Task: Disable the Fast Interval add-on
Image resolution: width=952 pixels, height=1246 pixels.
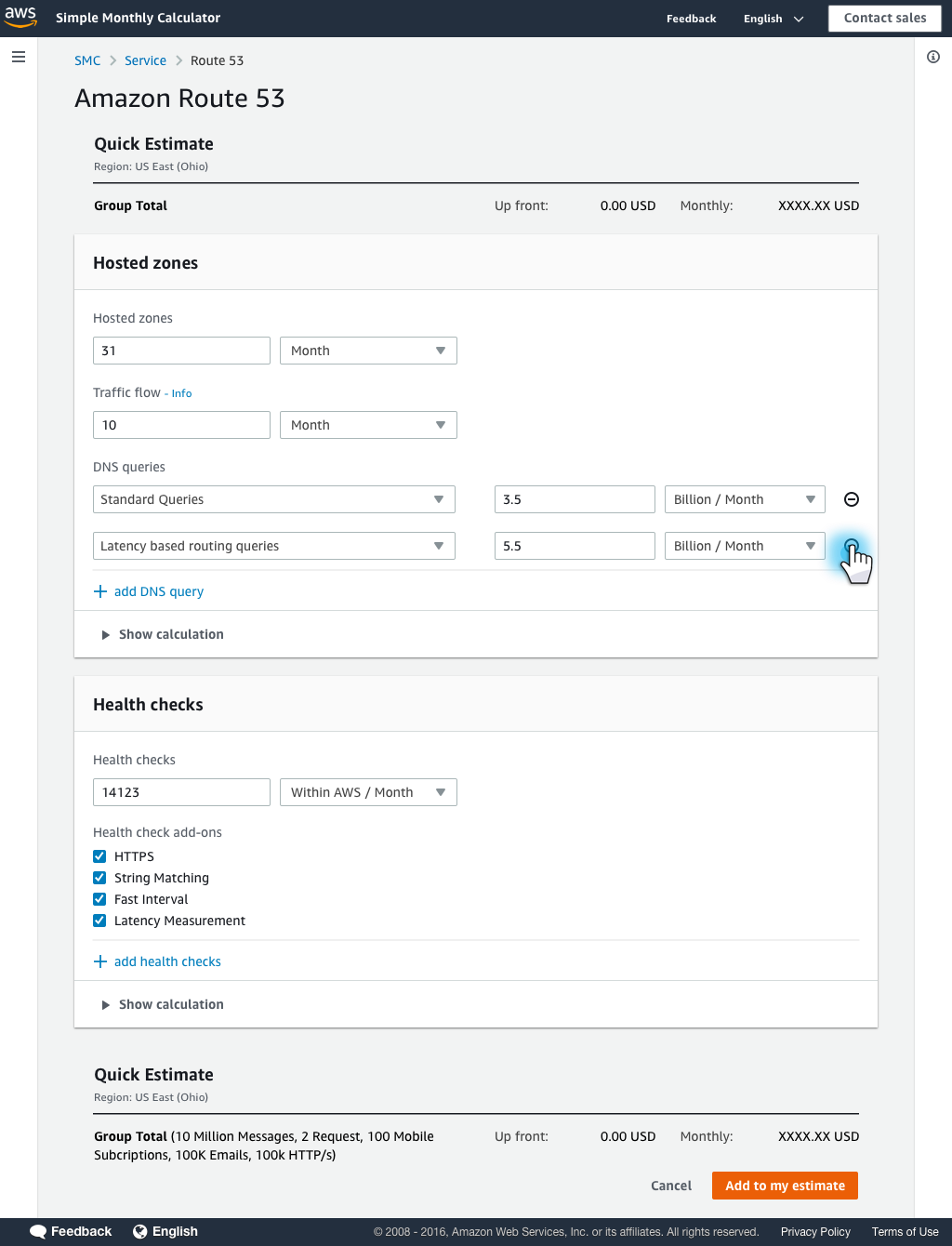Action: click(x=99, y=899)
